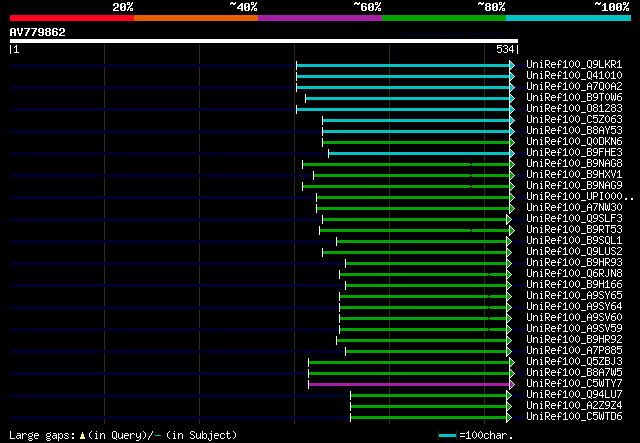Open the UniRef100_Q81283 hit label
Image resolution: width=640 pixels, height=443 pixels.
(574, 109)
